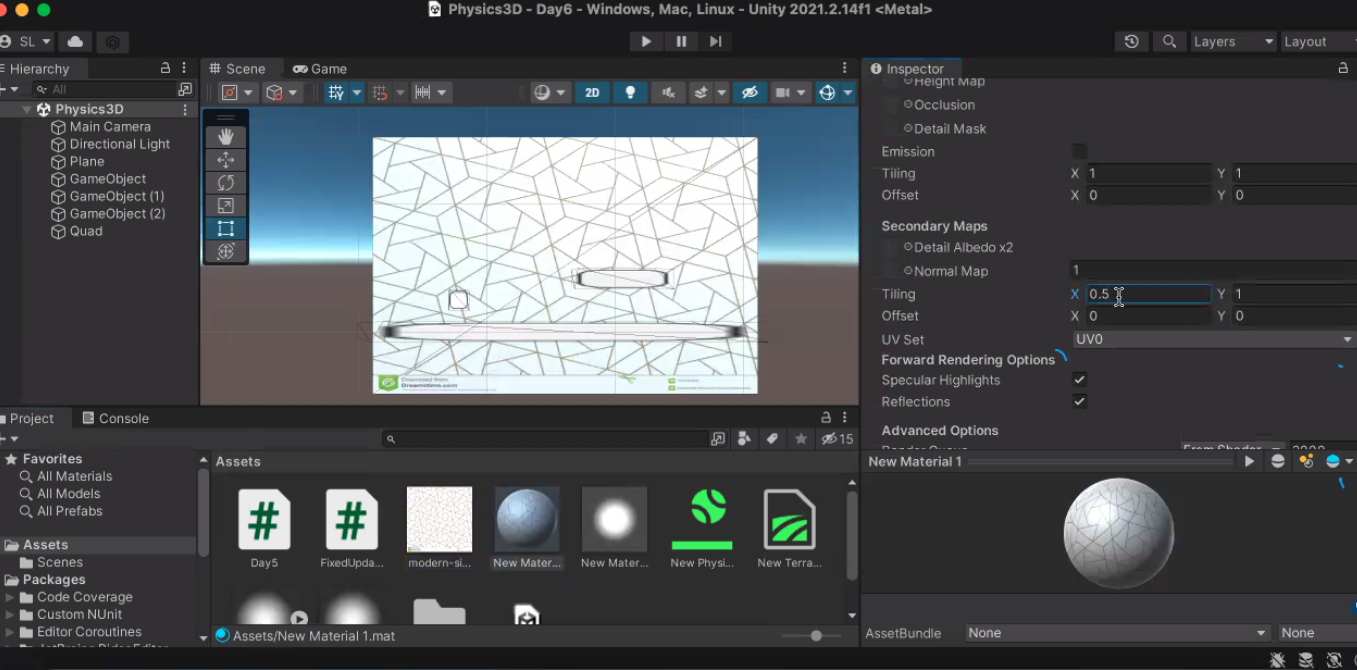This screenshot has height=670, width=1357.
Task: Click the Pause button in the toolbar
Action: click(681, 41)
